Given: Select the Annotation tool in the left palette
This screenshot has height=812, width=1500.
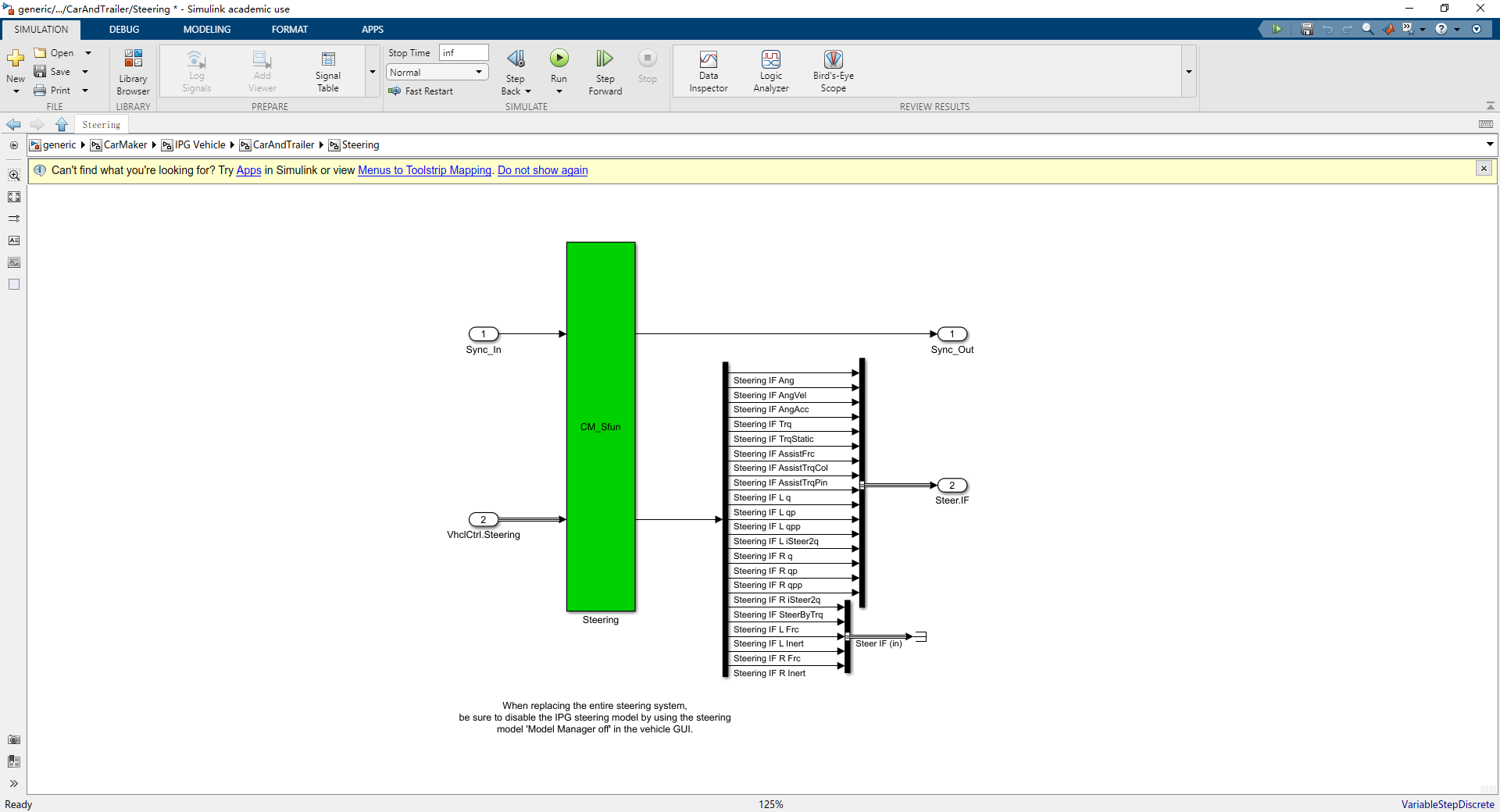Looking at the screenshot, I should coord(14,240).
